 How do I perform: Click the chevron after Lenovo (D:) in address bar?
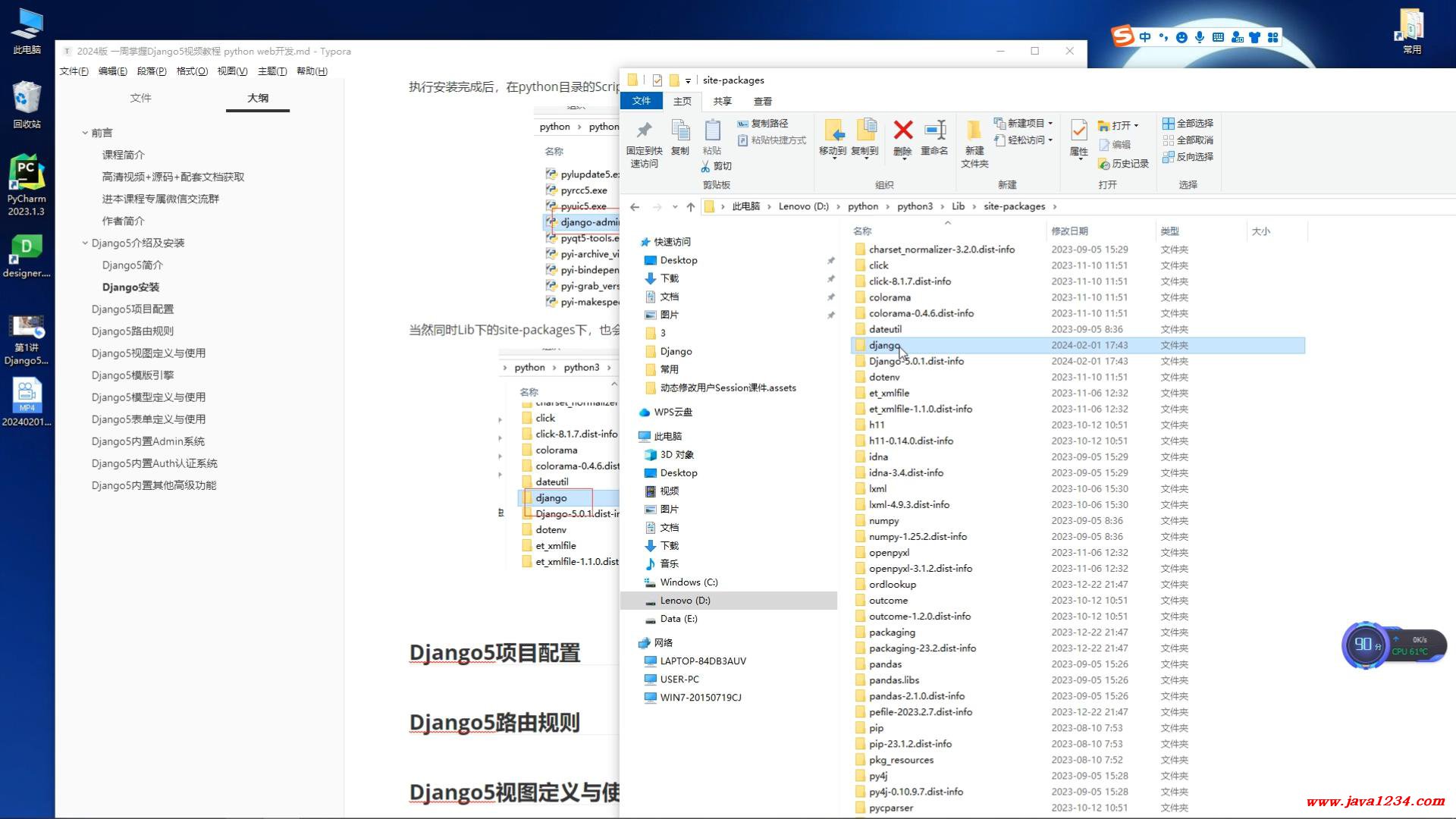coord(838,207)
